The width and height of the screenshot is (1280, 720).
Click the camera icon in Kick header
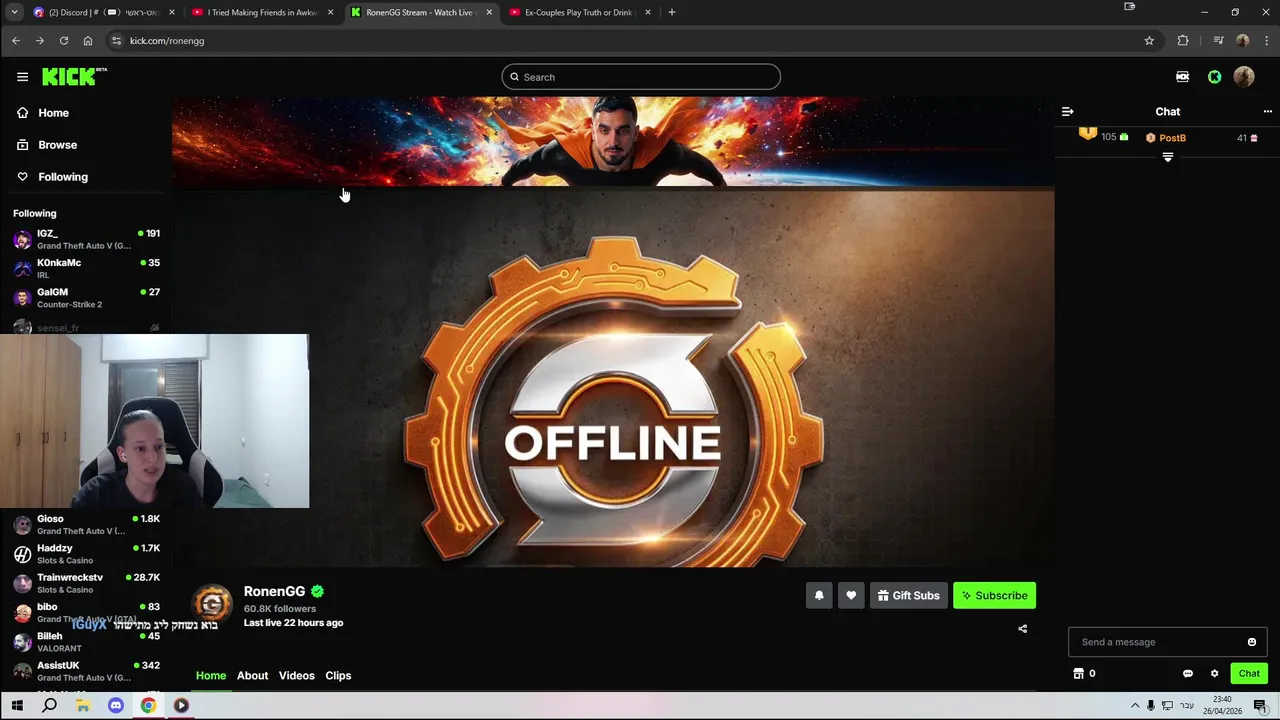1182,77
